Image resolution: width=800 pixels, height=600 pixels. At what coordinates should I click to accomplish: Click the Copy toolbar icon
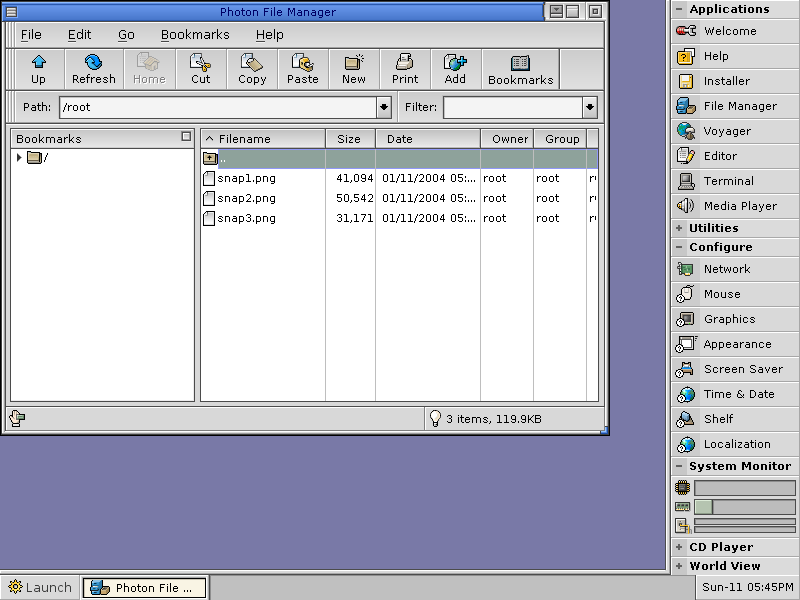pos(251,68)
